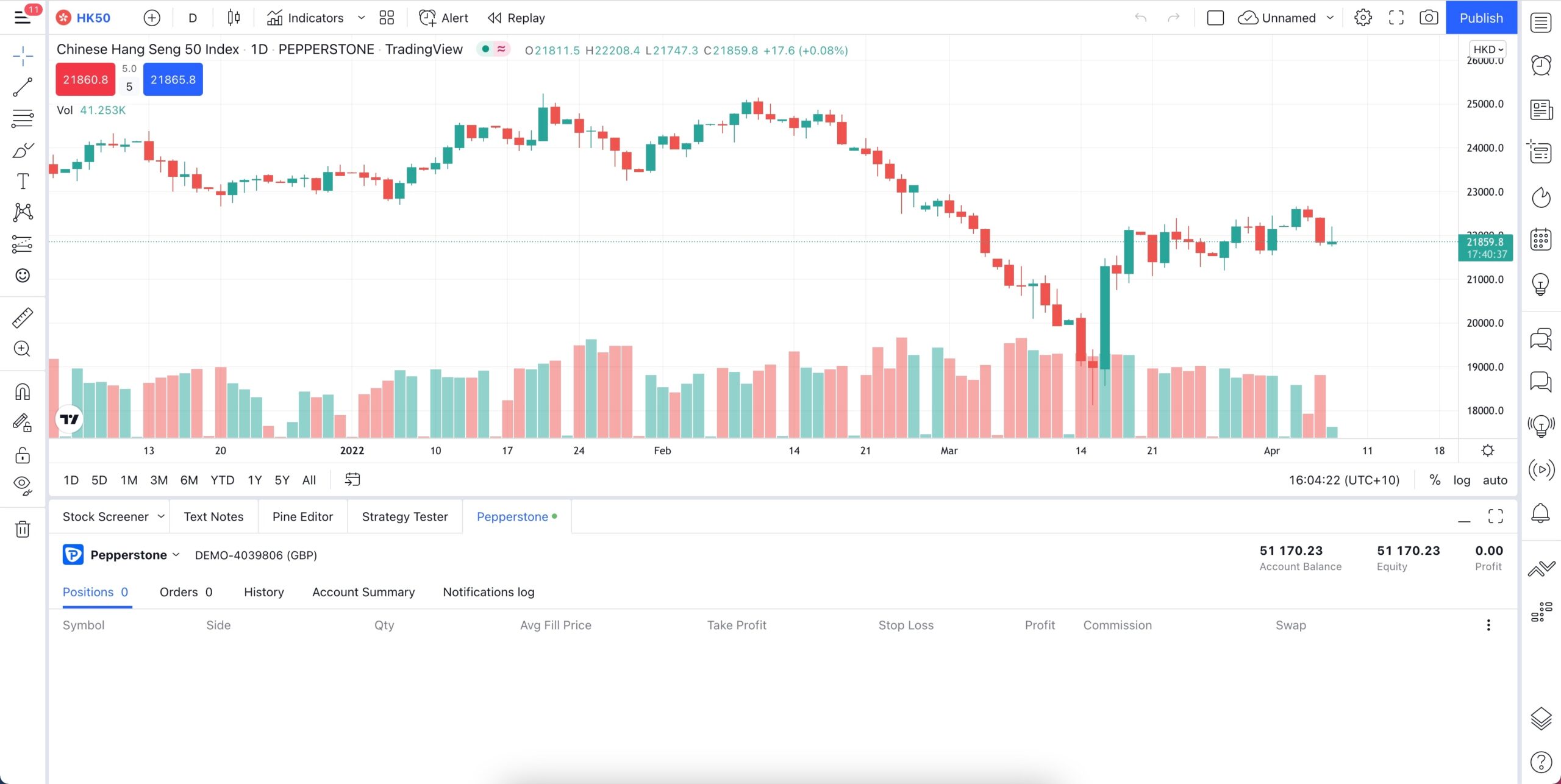Select the trend line drawing tool

[x=23, y=87]
